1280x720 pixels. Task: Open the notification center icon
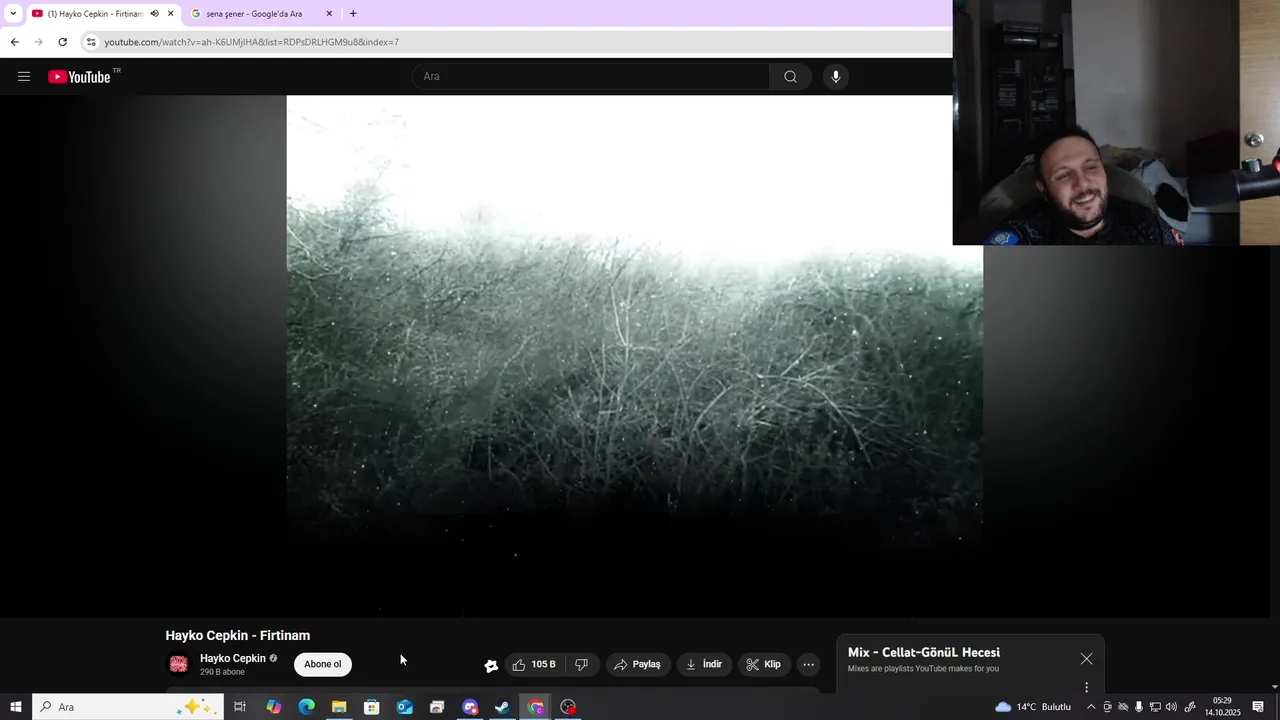pyautogui.click(x=1259, y=707)
